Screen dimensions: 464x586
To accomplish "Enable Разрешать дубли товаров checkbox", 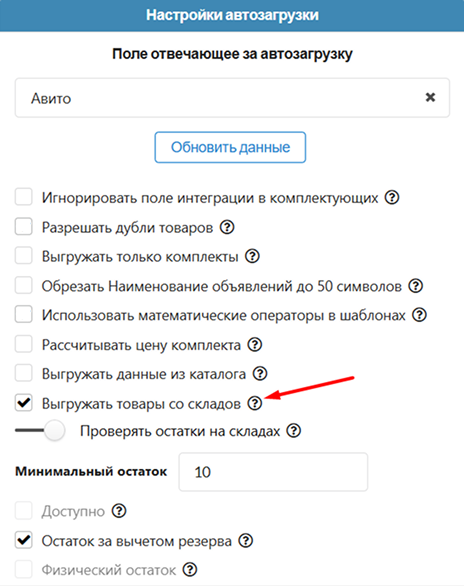I will point(24,227).
